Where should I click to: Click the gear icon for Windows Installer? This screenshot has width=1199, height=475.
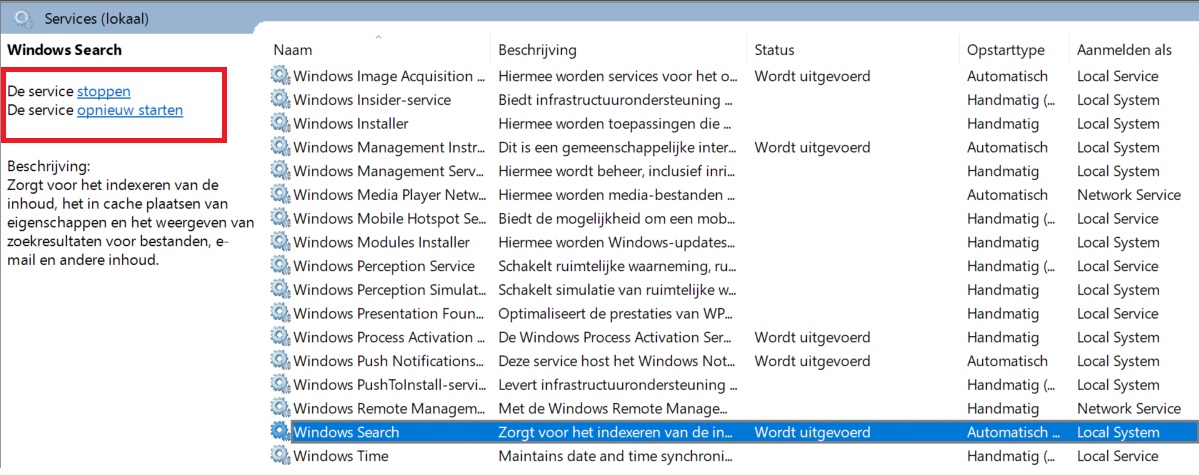pyautogui.click(x=280, y=124)
